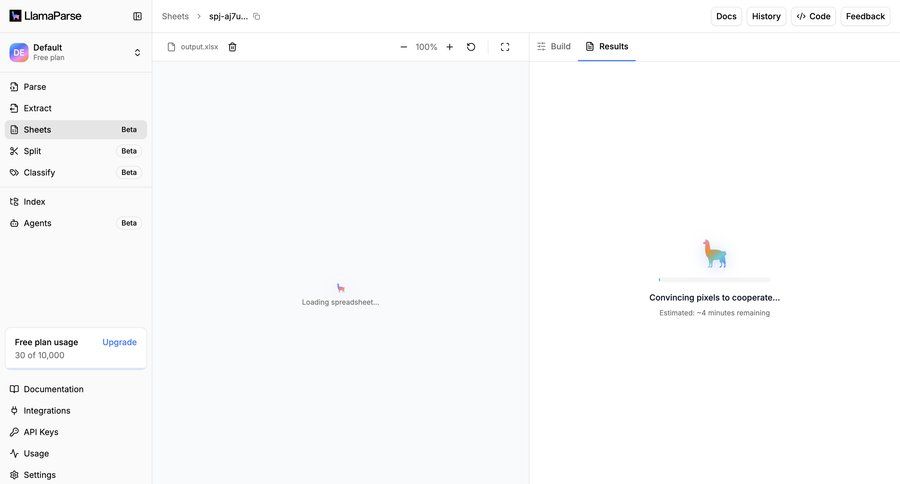Viewport: 900px width, 484px height.
Task: Zoom in with the plus icon
Action: click(449, 47)
